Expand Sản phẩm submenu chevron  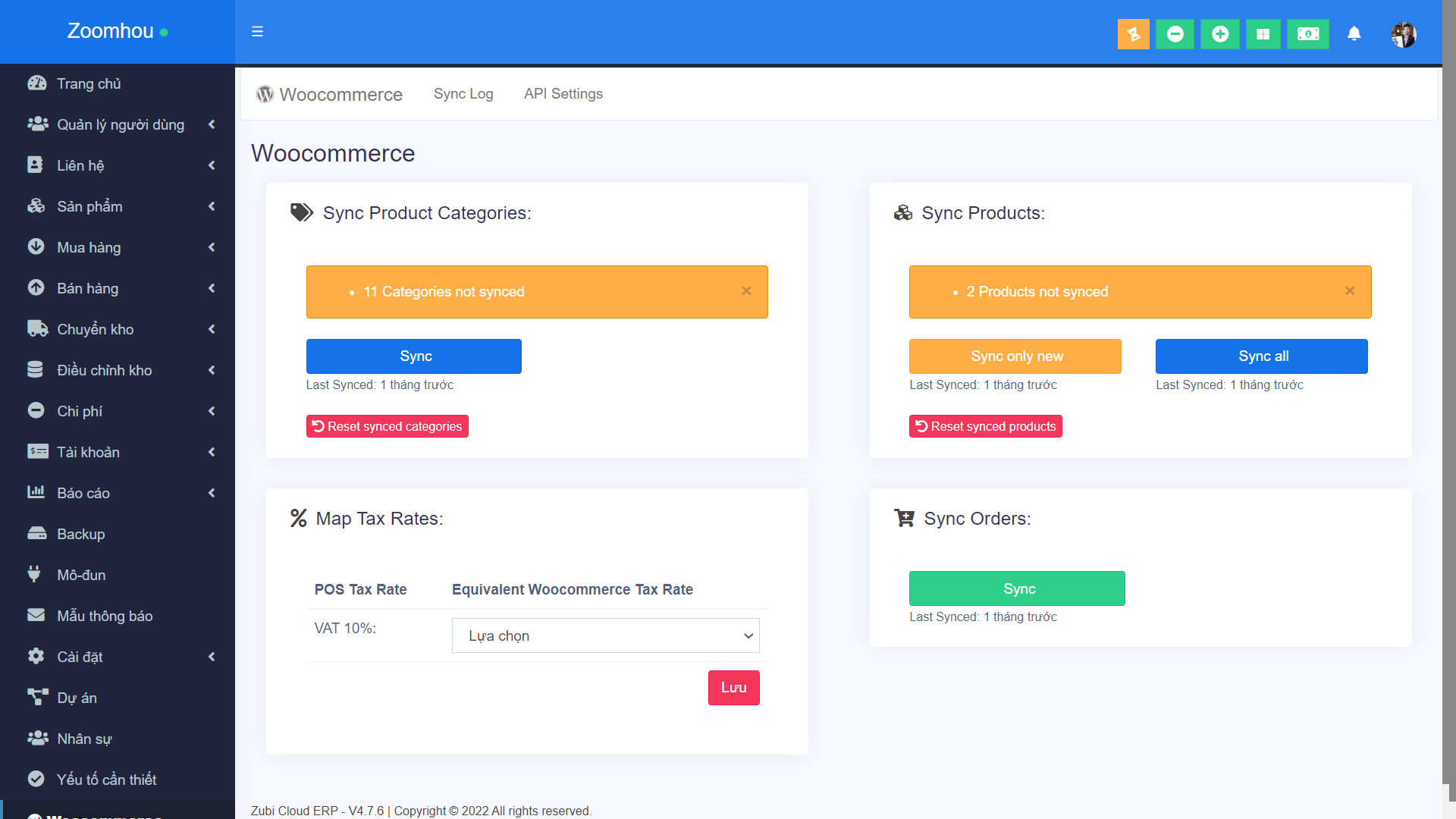coord(212,206)
